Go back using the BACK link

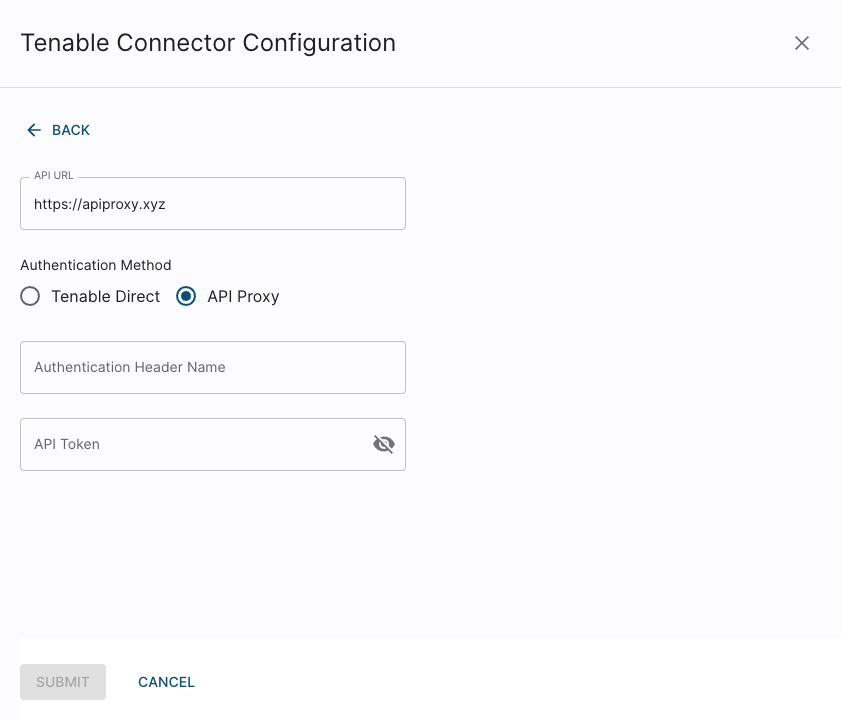click(x=58, y=130)
